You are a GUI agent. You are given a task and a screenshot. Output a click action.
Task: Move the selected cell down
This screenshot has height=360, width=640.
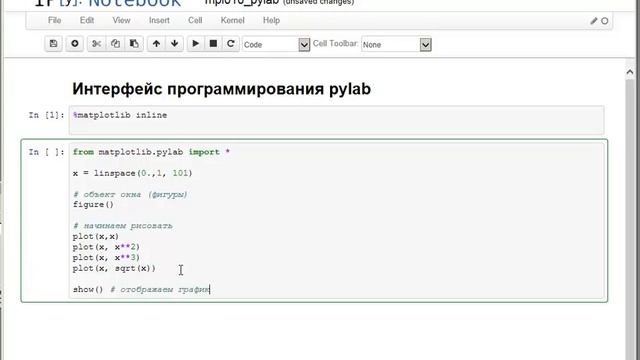[x=175, y=44]
